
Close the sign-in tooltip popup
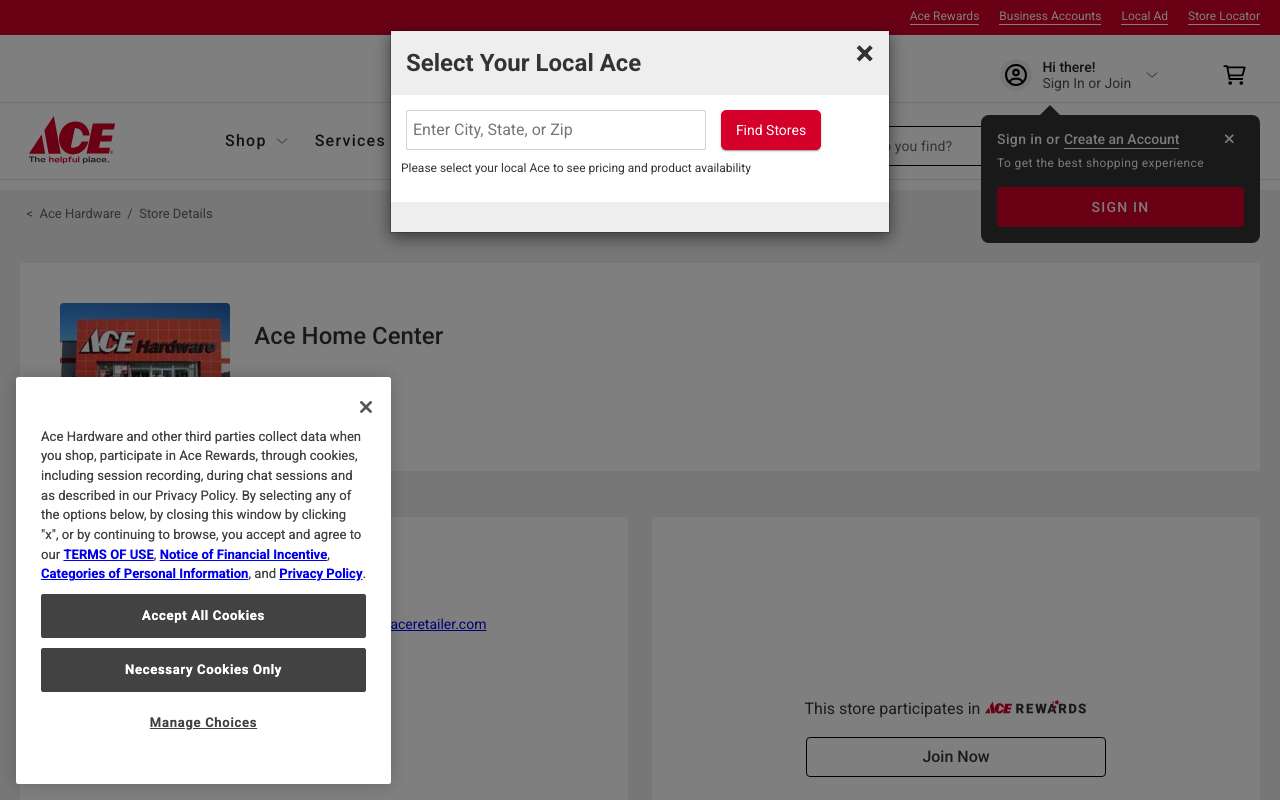pos(1229,139)
